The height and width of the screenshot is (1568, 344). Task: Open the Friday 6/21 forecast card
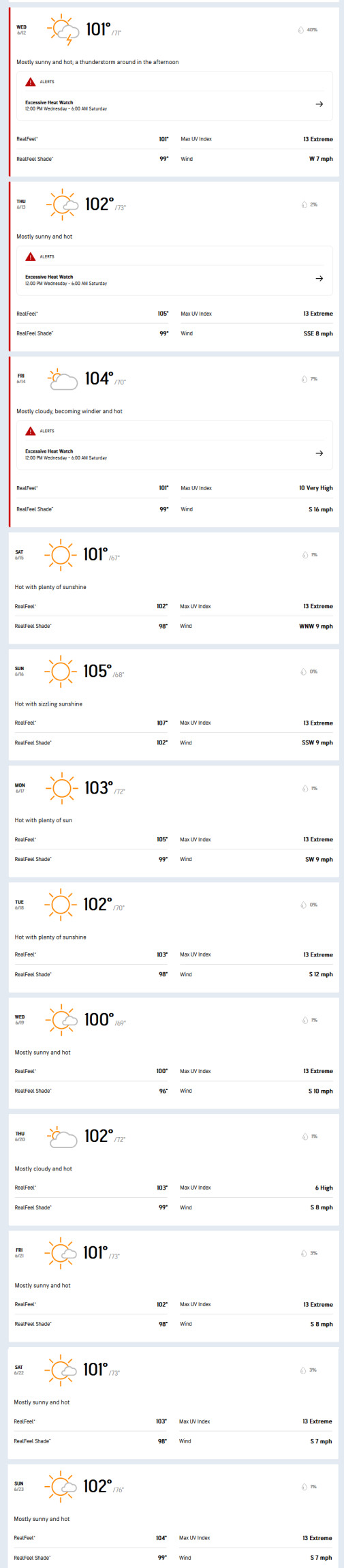tap(174, 1286)
